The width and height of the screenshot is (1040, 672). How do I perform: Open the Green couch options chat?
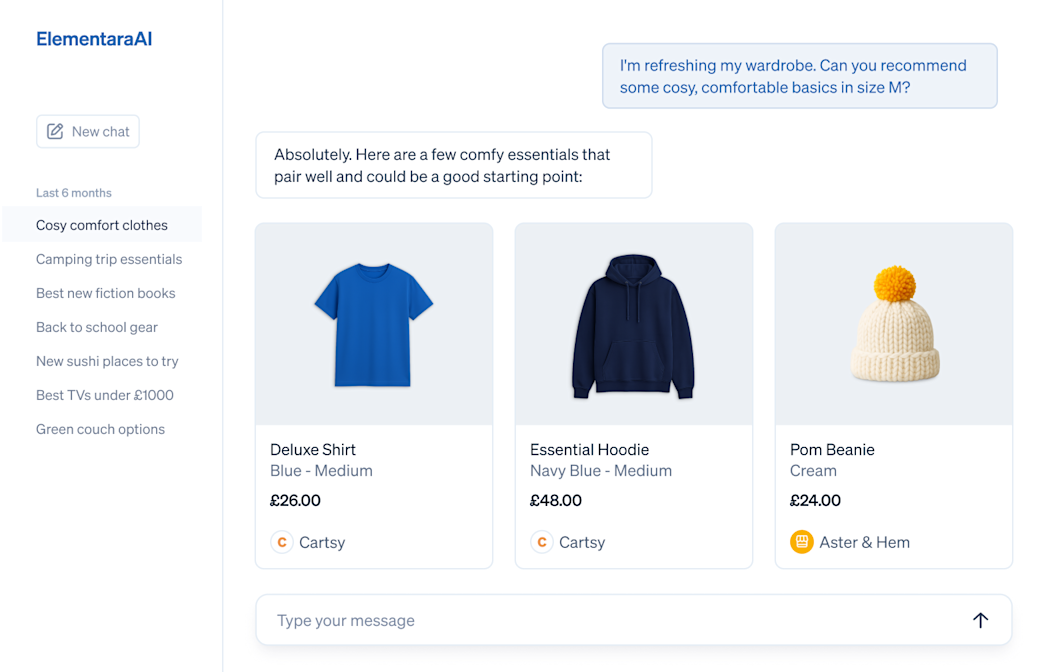(x=100, y=429)
